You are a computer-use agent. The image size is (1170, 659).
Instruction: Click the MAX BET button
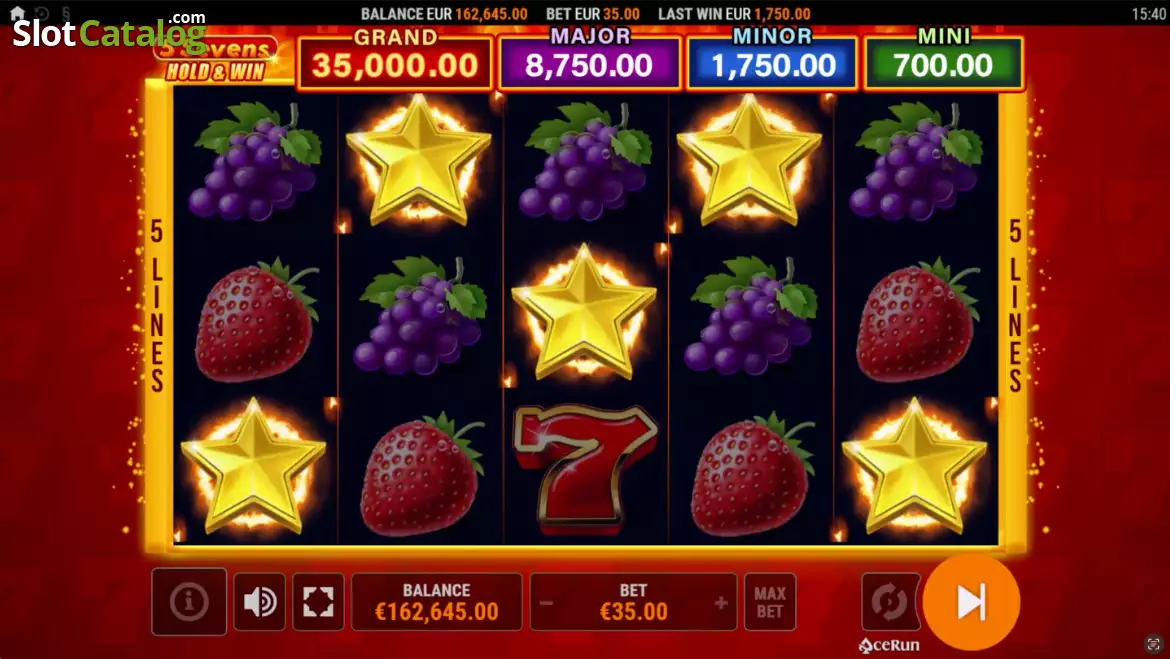tap(770, 602)
